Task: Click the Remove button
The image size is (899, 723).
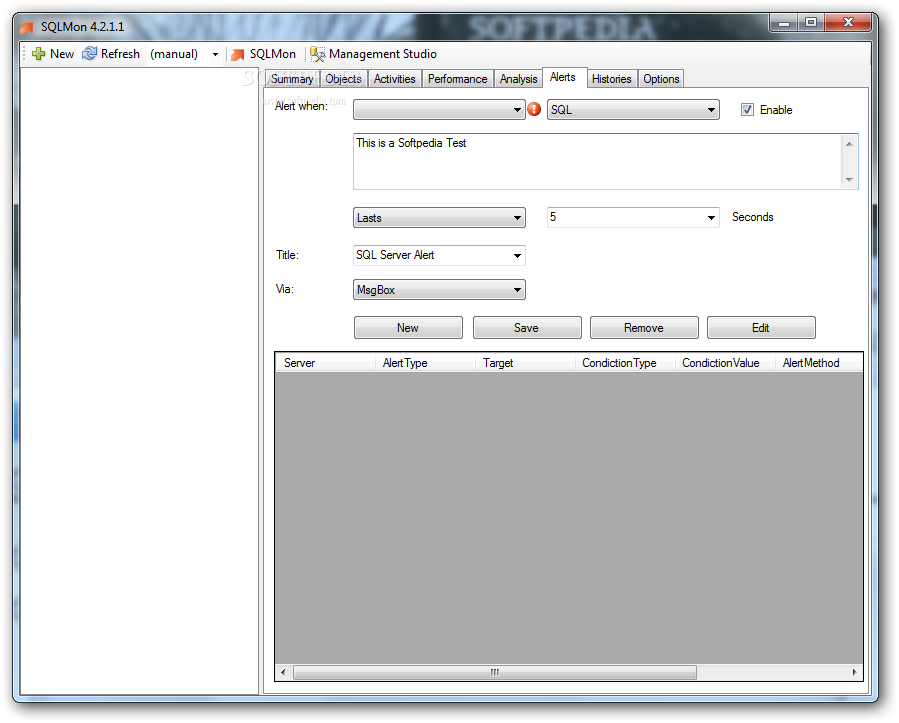Action: (x=644, y=327)
